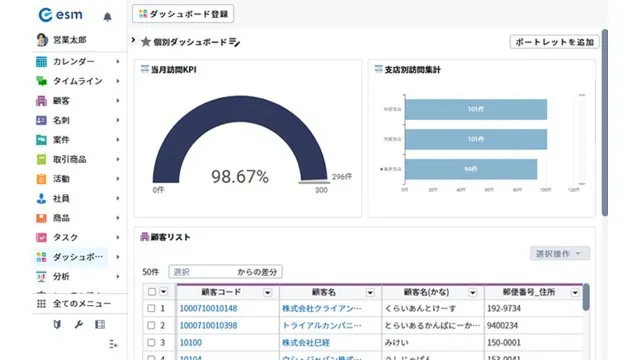Screen dimensions: 640x360
Task: Click the 全てのメニュー grid icon
Action: point(41,304)
